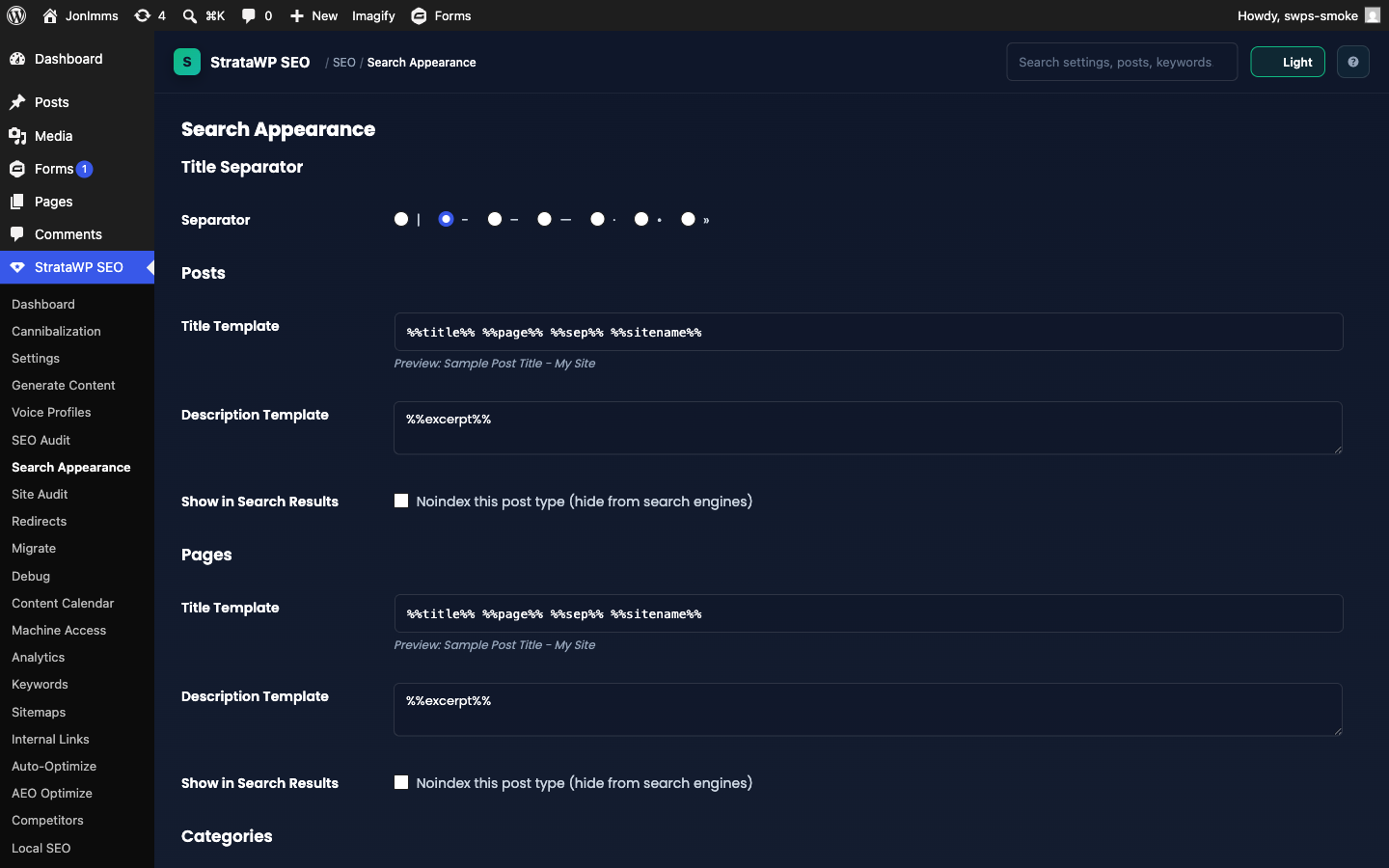Click the StrataWP SEO diamond icon
This screenshot has width=1389, height=868.
coord(17,267)
